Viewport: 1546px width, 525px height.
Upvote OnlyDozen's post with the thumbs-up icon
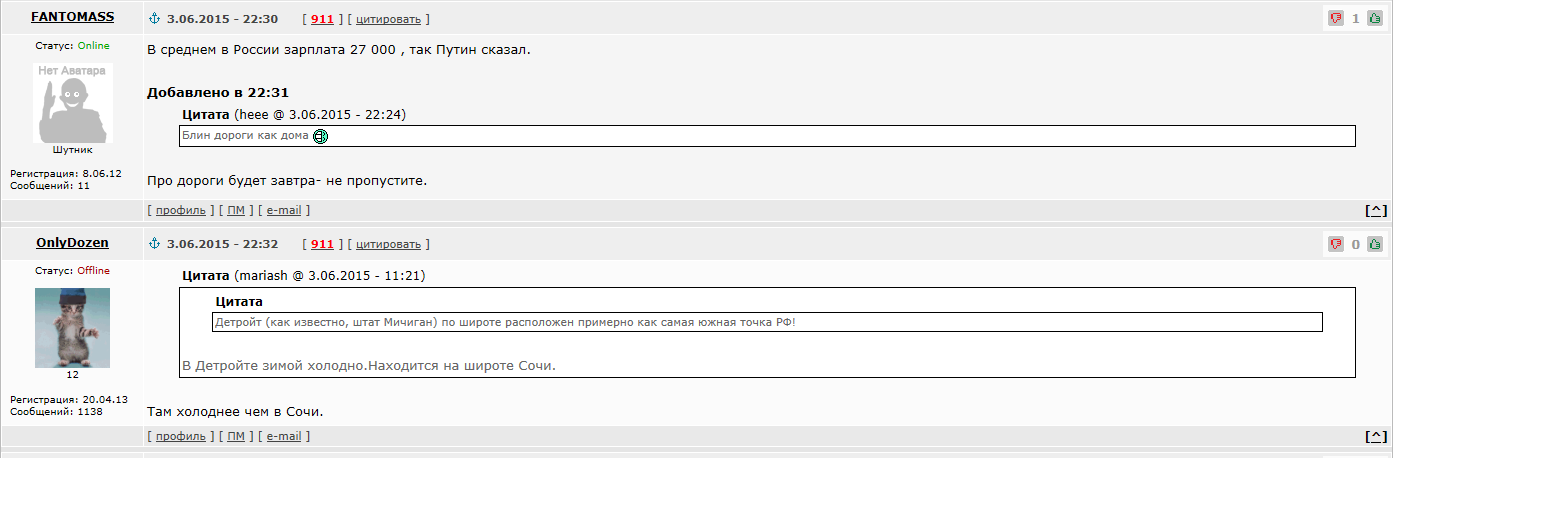1374,244
